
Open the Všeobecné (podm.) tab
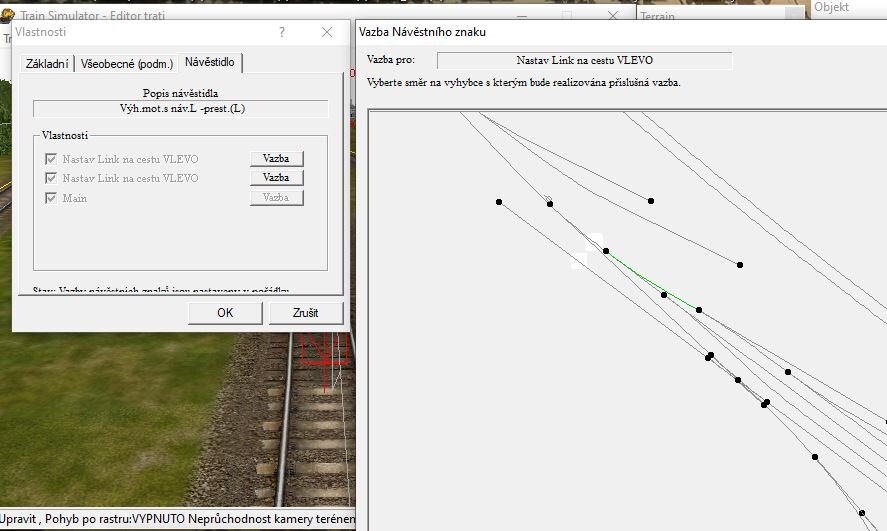(x=126, y=64)
